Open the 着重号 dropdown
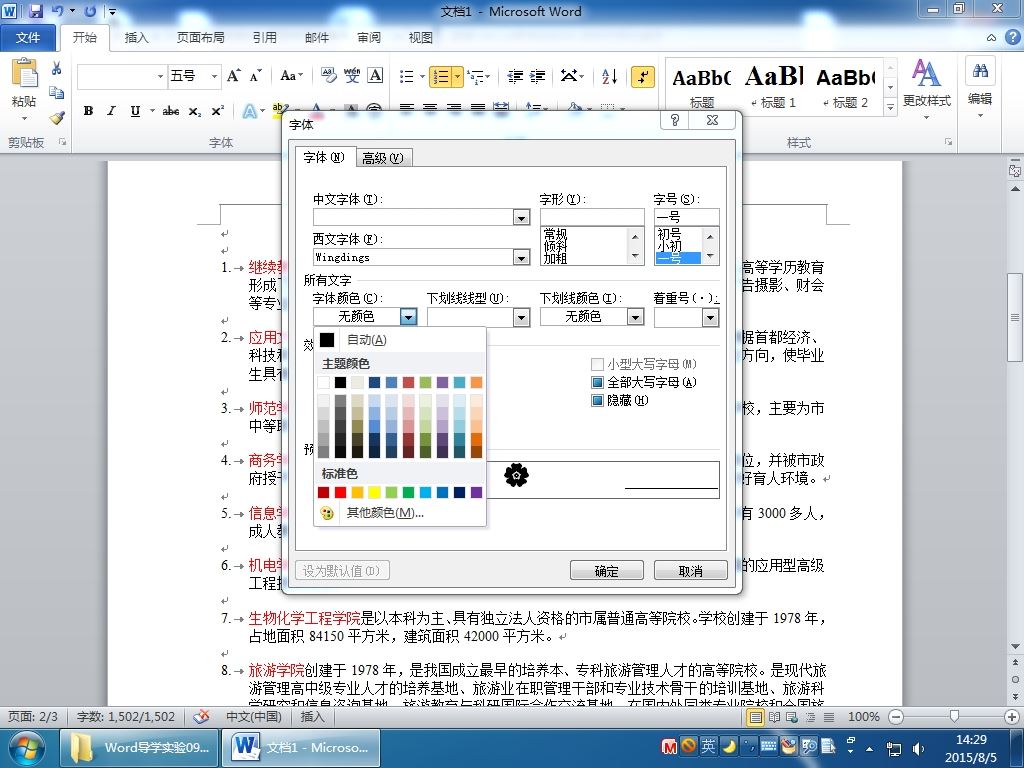Viewport: 1024px width, 768px height. pos(710,317)
